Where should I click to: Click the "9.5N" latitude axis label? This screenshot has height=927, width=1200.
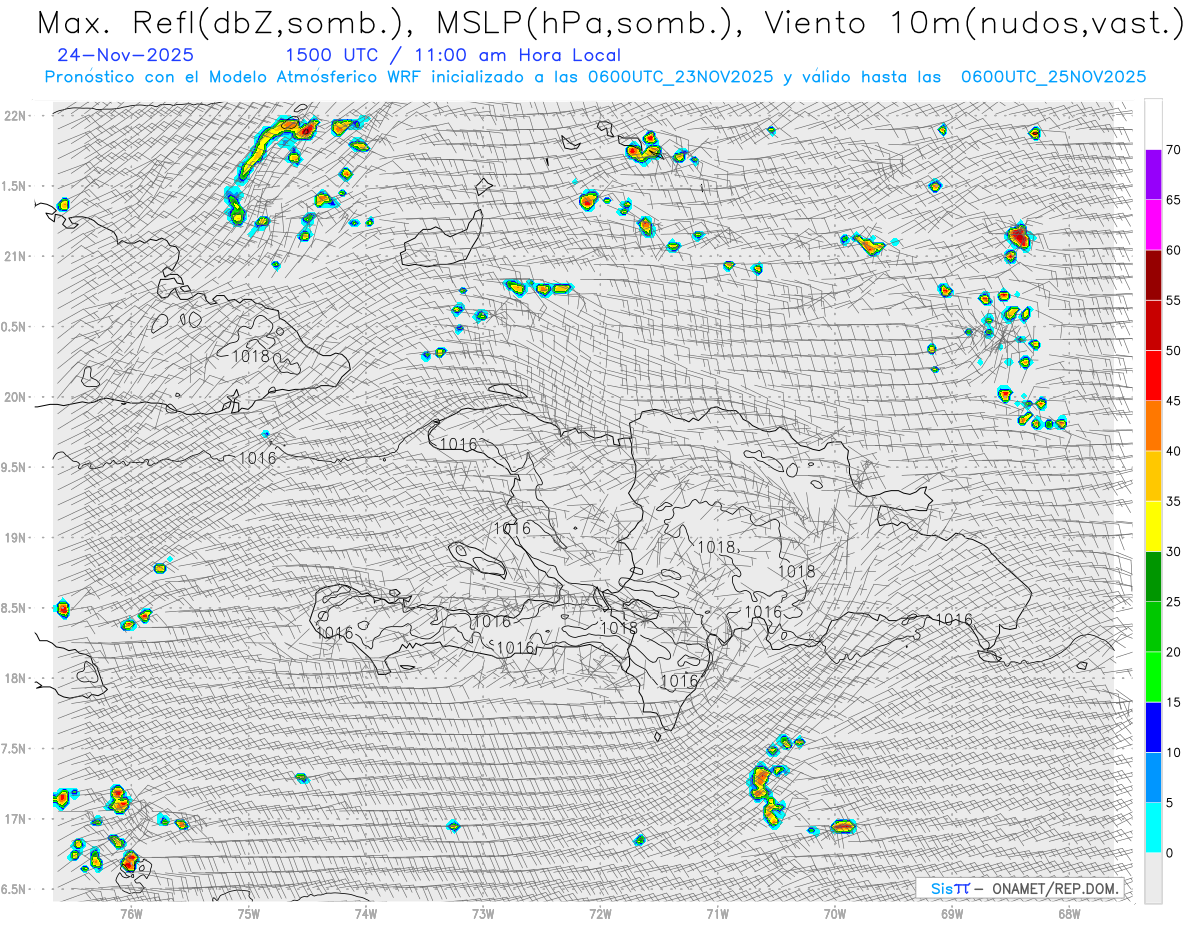15,467
